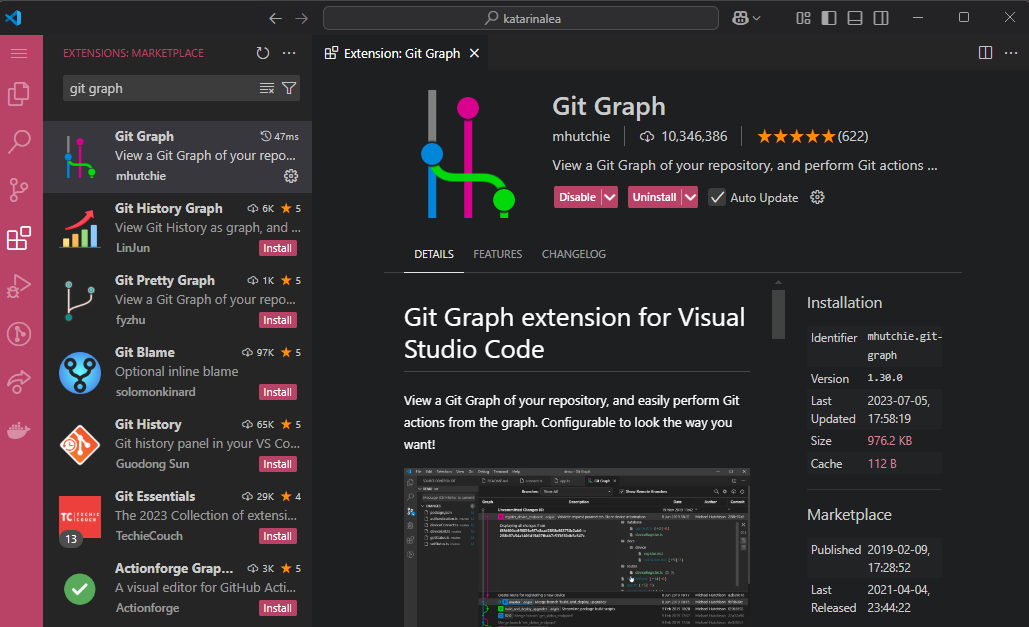1029x627 pixels.
Task: Click the details page vertical scrollbar
Action: pyautogui.click(x=778, y=314)
